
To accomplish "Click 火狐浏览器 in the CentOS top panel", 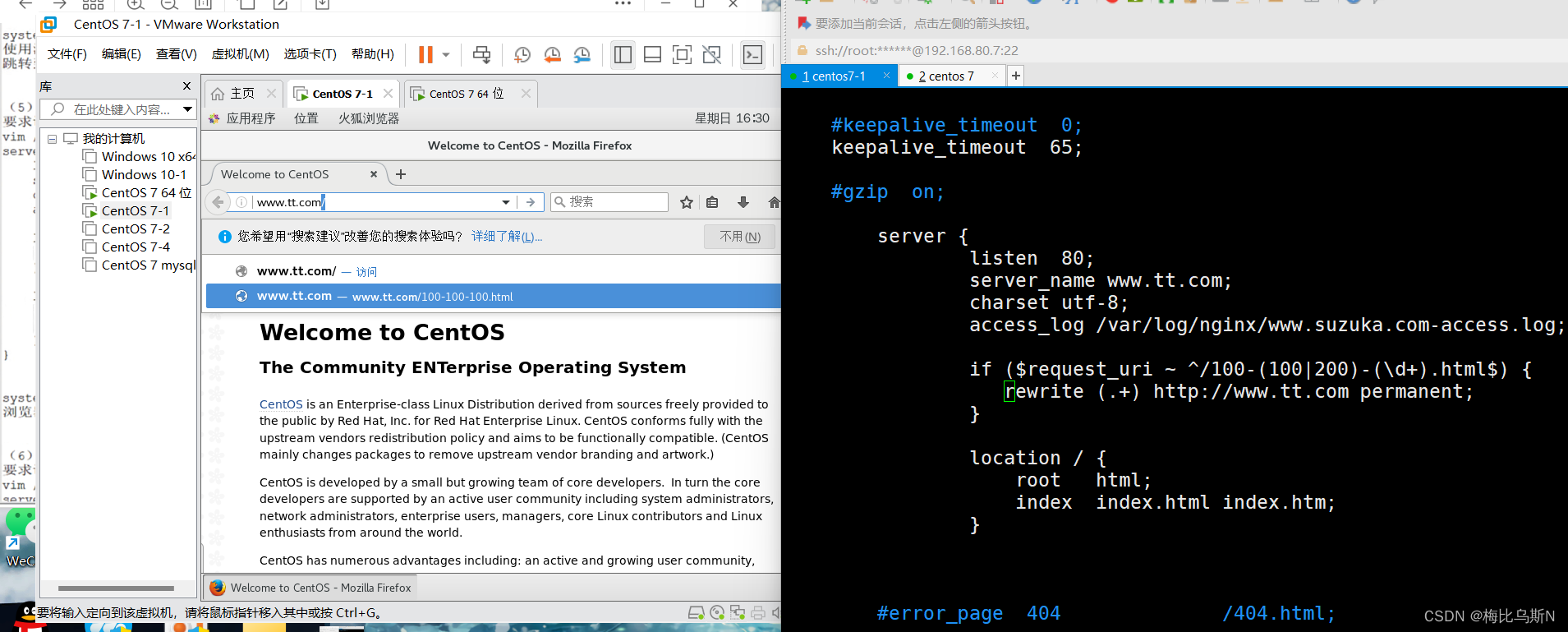I will point(369,118).
